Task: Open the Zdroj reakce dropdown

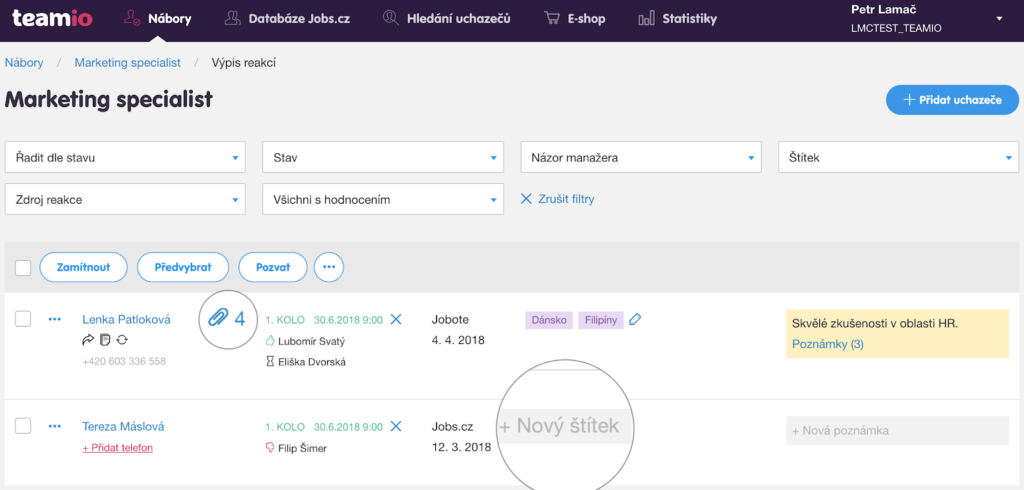Action: point(125,199)
